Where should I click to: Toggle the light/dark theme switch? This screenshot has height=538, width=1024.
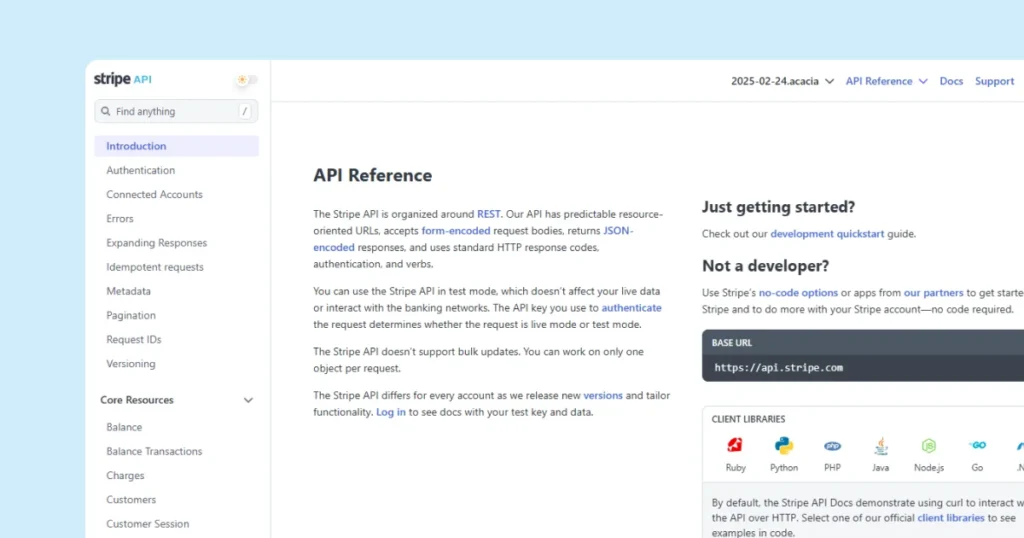(247, 80)
